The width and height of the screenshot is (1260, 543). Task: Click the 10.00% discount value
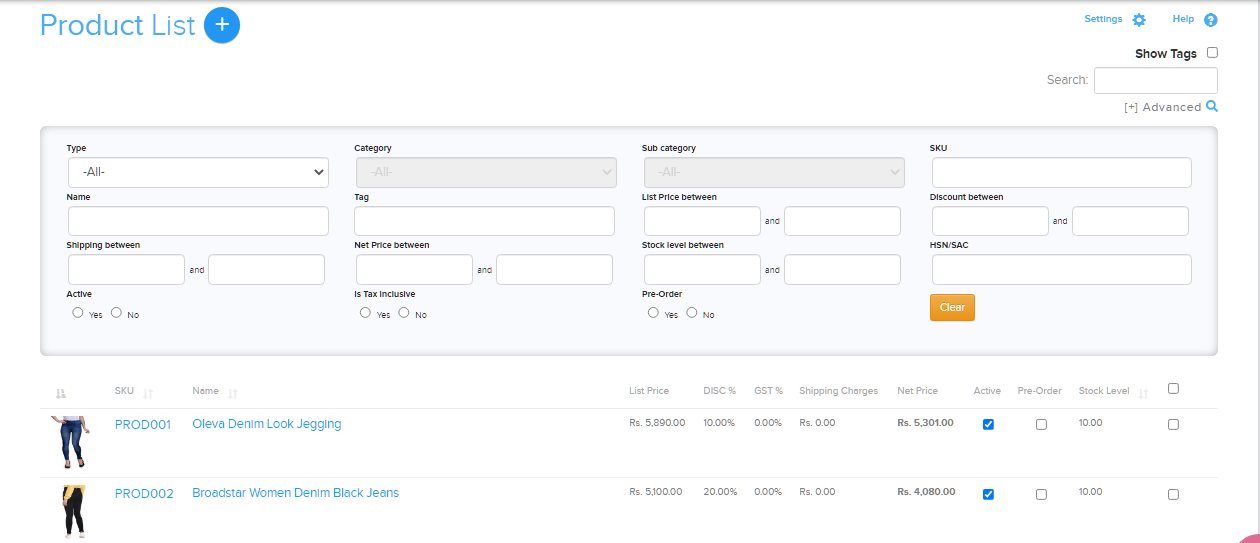(x=719, y=423)
